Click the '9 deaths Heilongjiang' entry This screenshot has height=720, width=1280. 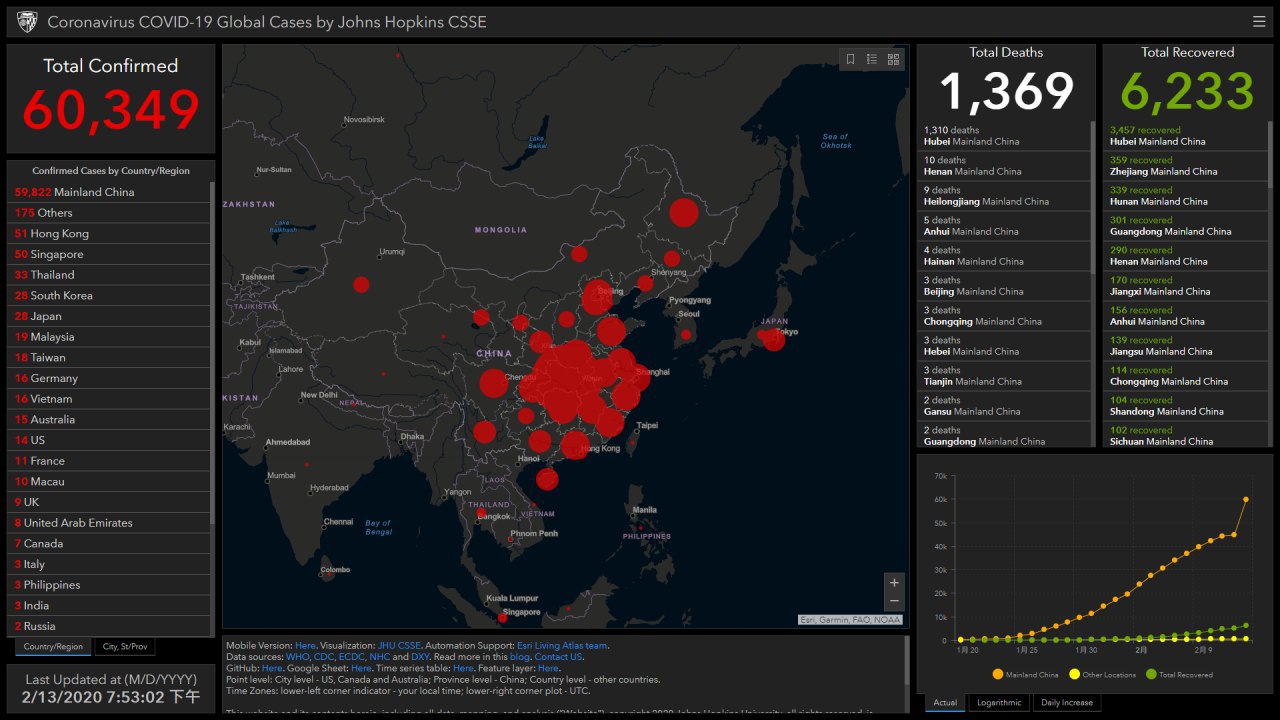1004,196
